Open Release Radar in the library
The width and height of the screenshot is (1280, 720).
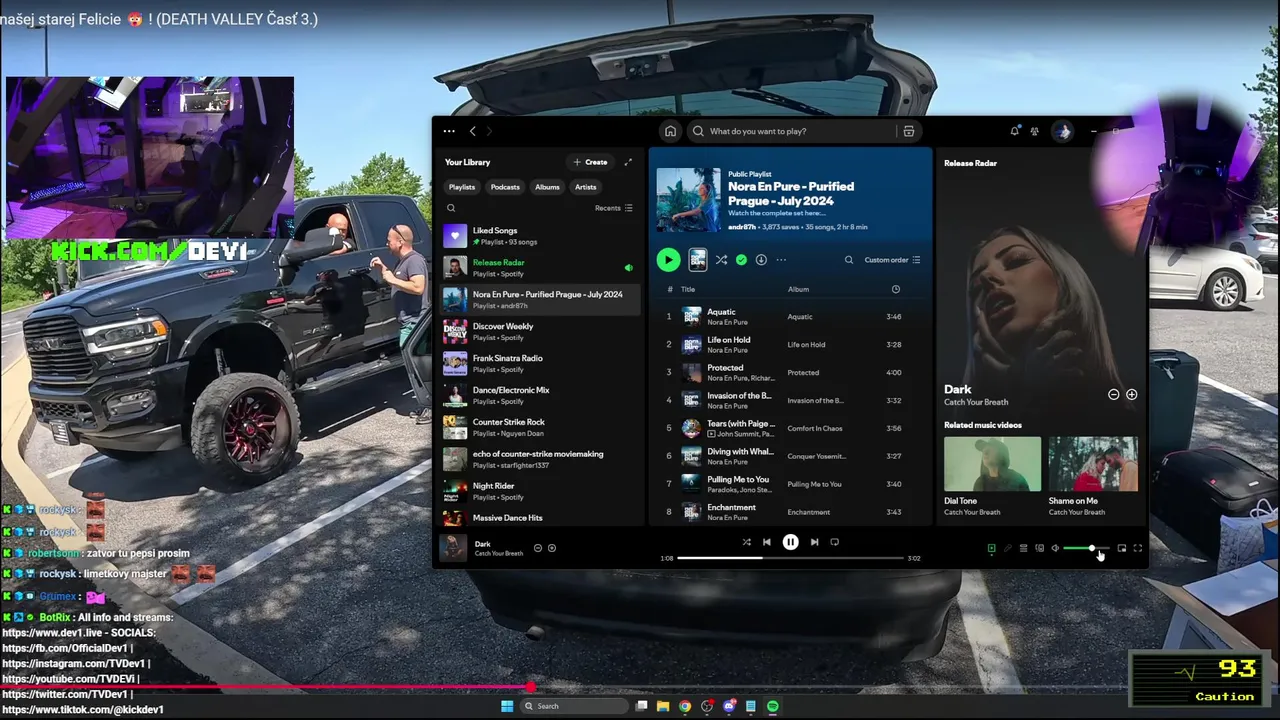click(540, 268)
